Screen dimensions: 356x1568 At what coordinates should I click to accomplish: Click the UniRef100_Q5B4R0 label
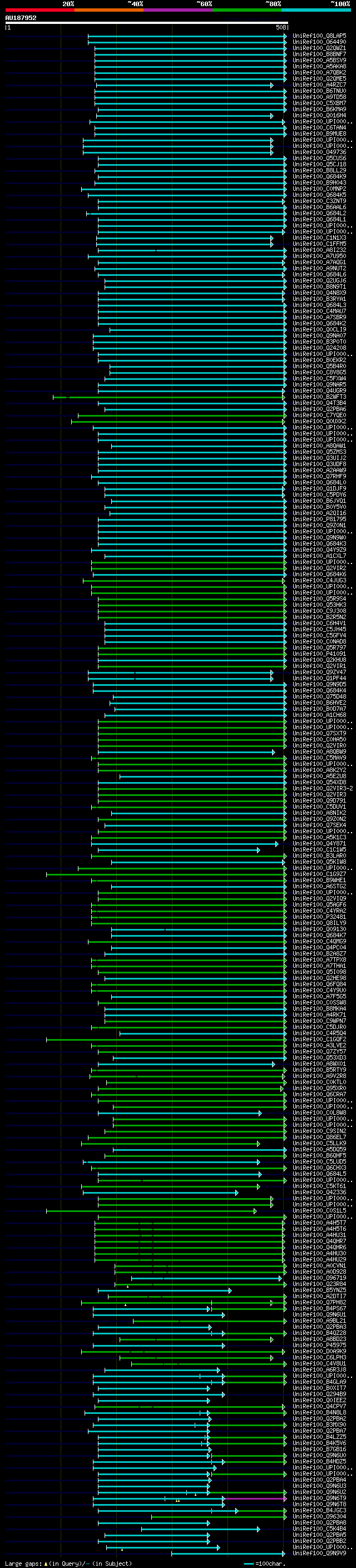319,367
